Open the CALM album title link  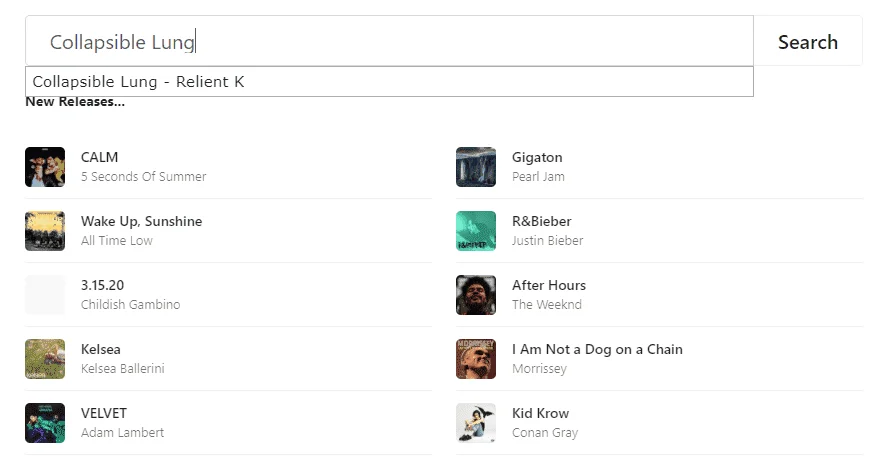pos(100,157)
